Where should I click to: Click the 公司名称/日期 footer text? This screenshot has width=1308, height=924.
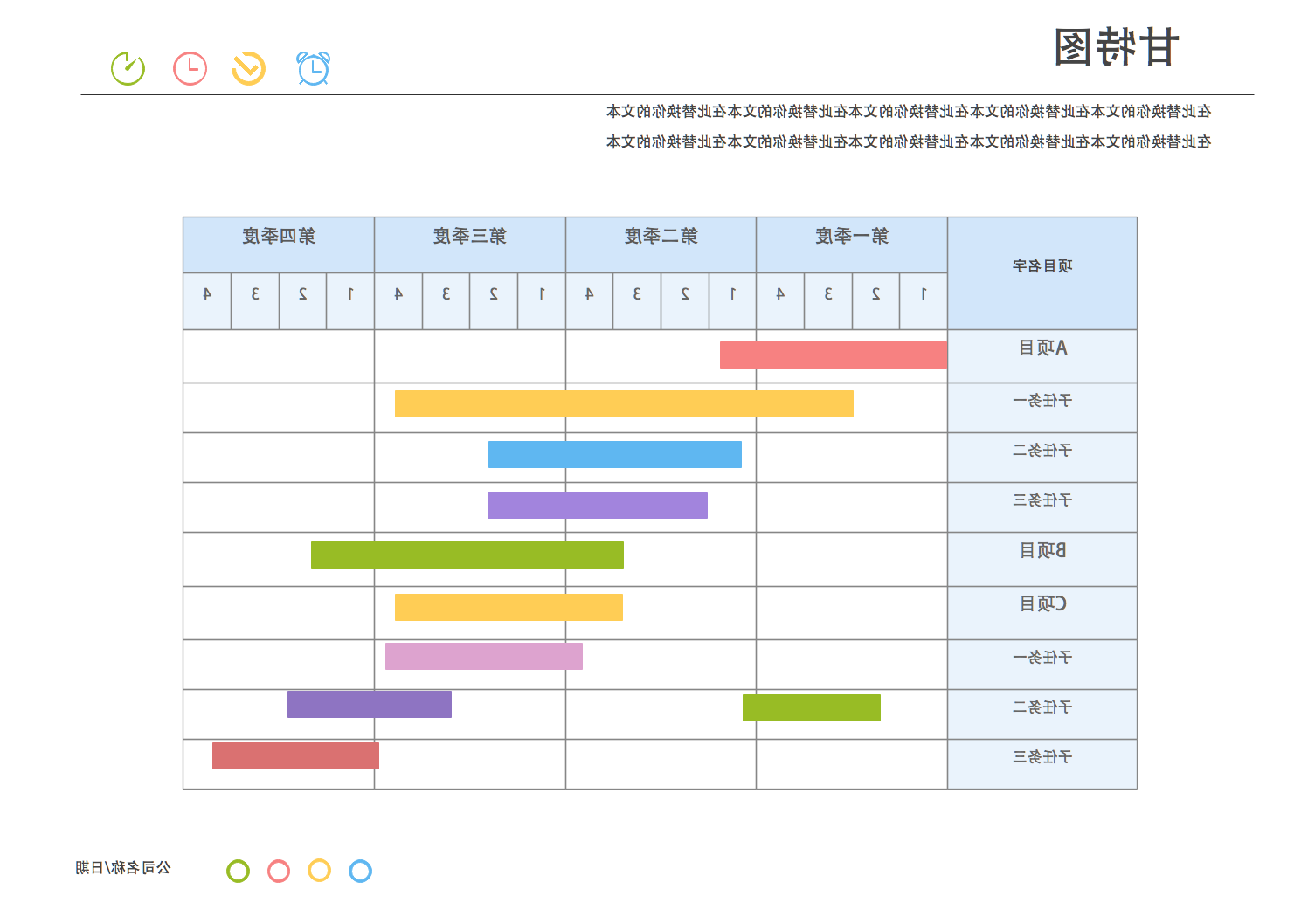pos(123,867)
